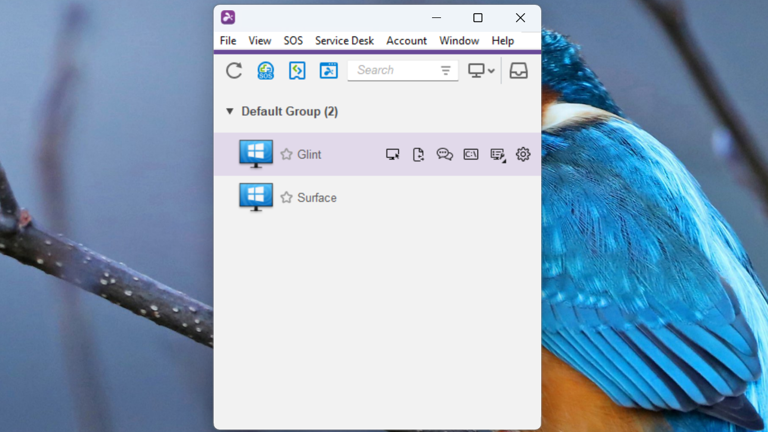Screen dimensions: 768x432
Task: Open the SOS menu
Action: 293,41
